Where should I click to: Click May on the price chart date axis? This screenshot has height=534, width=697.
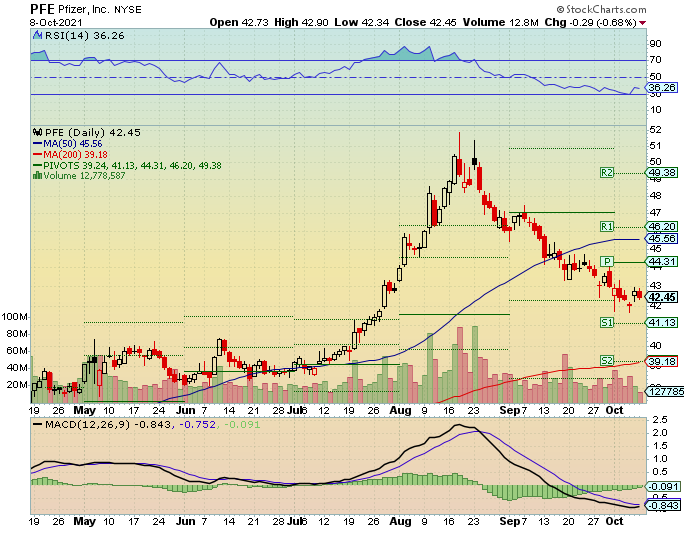[x=84, y=410]
